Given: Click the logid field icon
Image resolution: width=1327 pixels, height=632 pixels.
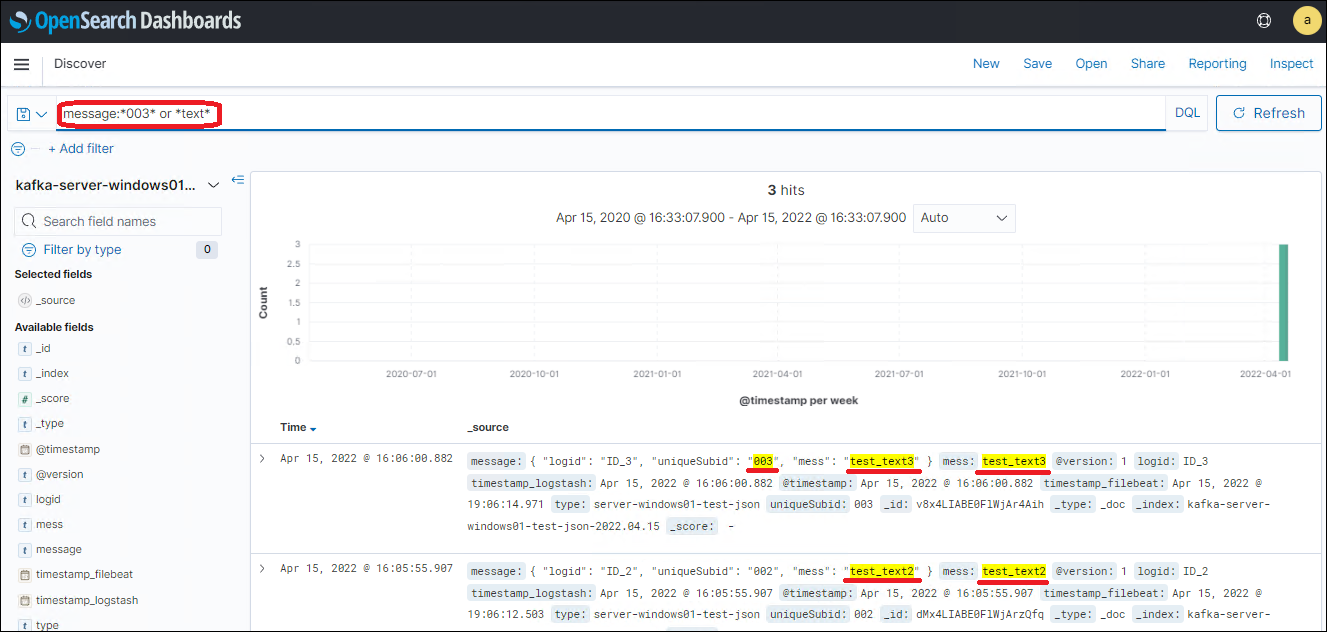Looking at the screenshot, I should pyautogui.click(x=25, y=499).
